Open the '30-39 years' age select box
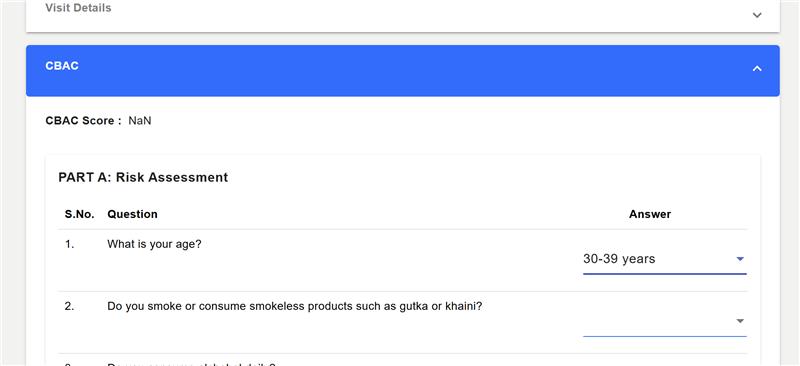 [665, 259]
